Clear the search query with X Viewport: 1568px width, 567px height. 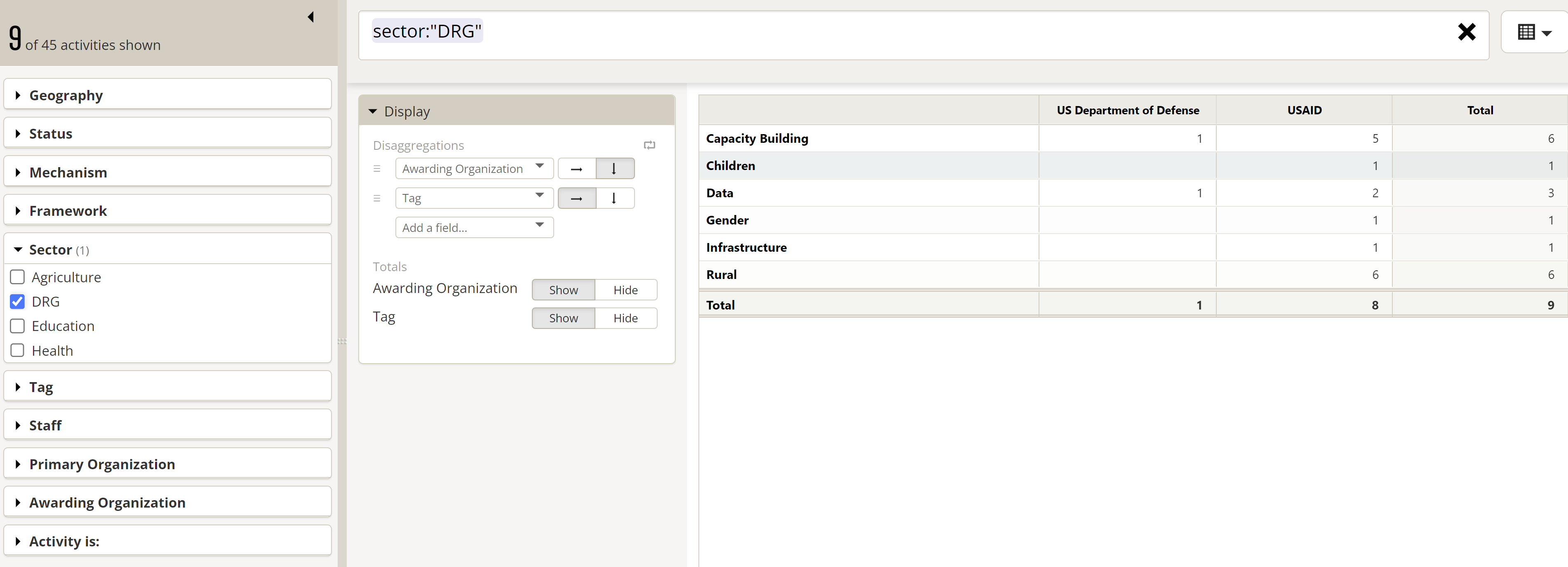pos(1466,32)
